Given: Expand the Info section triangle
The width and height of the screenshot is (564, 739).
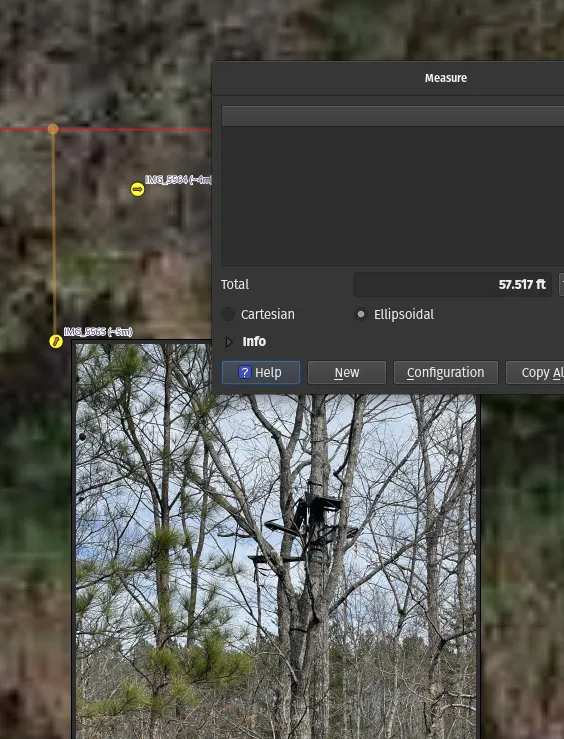Looking at the screenshot, I should [229, 342].
